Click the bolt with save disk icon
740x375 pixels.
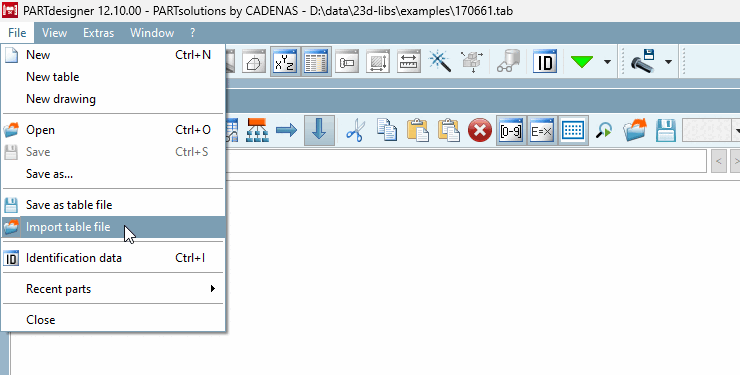click(x=643, y=61)
